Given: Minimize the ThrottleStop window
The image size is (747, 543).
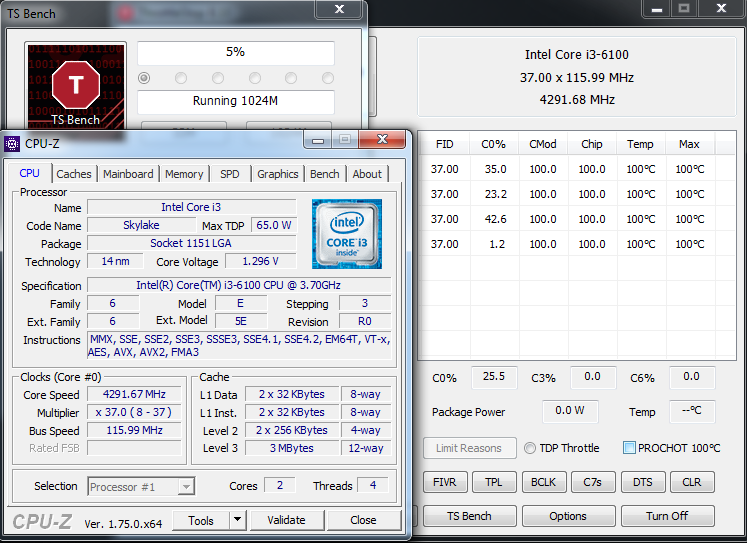Looking at the screenshot, I should point(657,9).
